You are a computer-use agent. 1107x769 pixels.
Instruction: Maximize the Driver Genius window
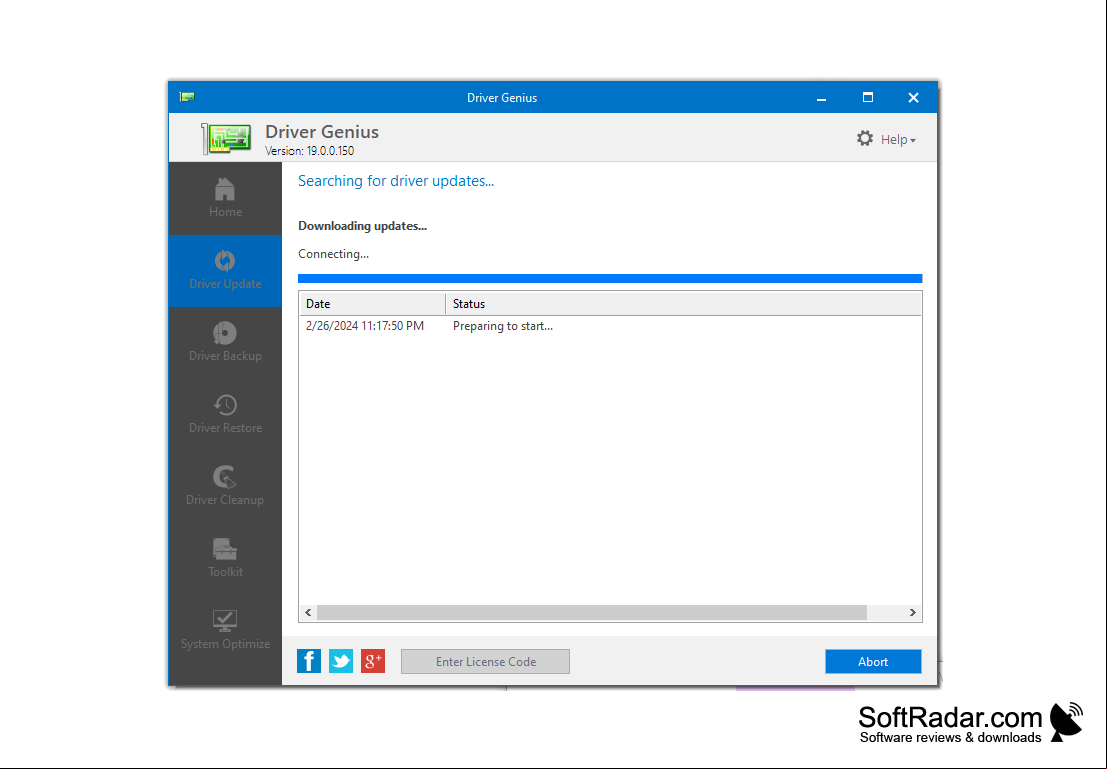(x=868, y=97)
